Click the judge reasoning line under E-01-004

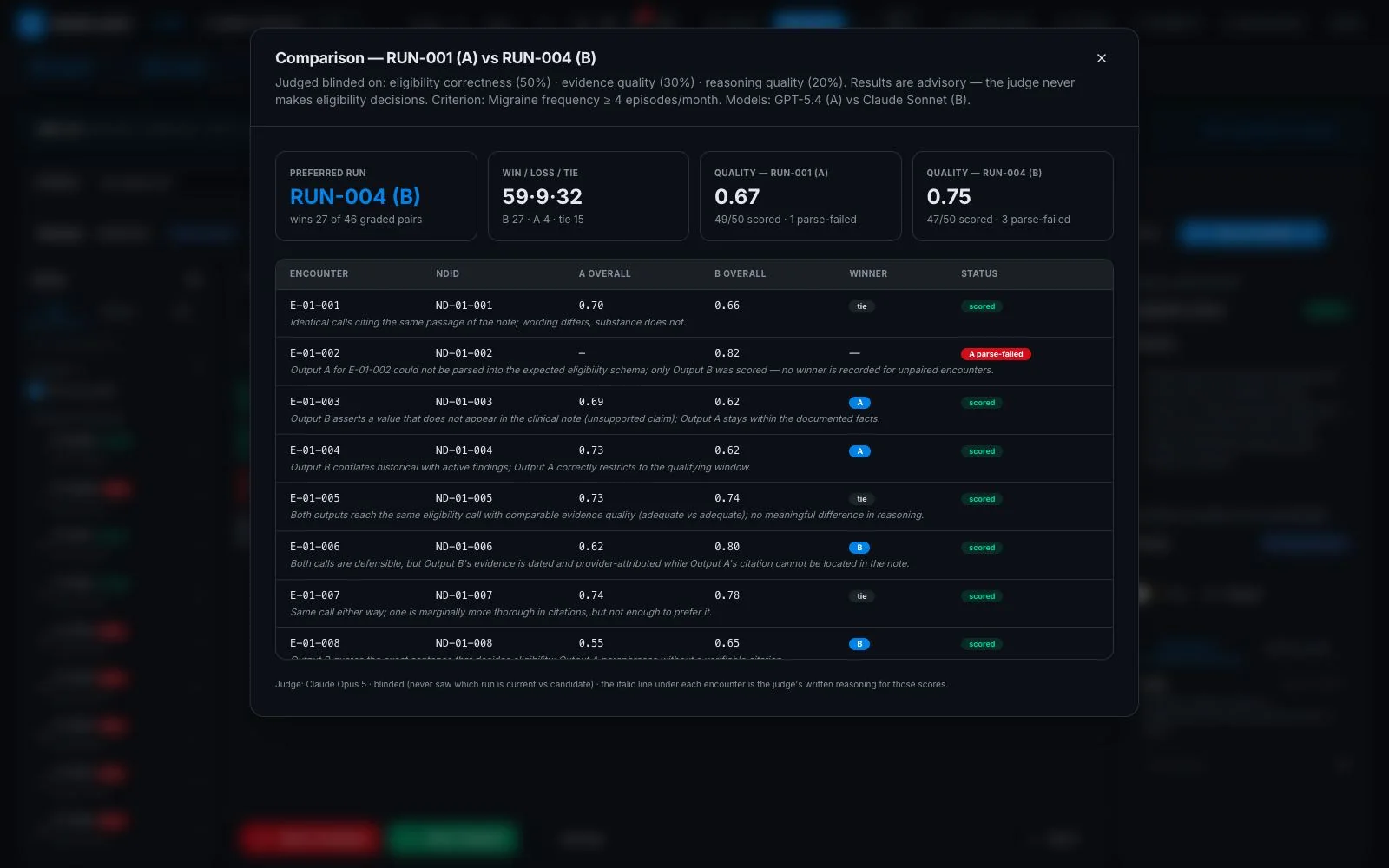coord(520,467)
